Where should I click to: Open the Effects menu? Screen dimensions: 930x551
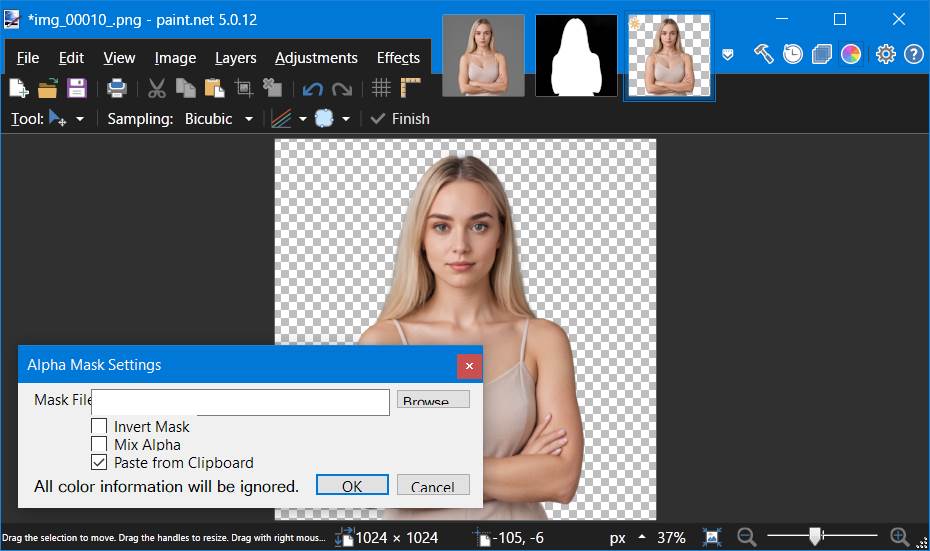(x=398, y=58)
